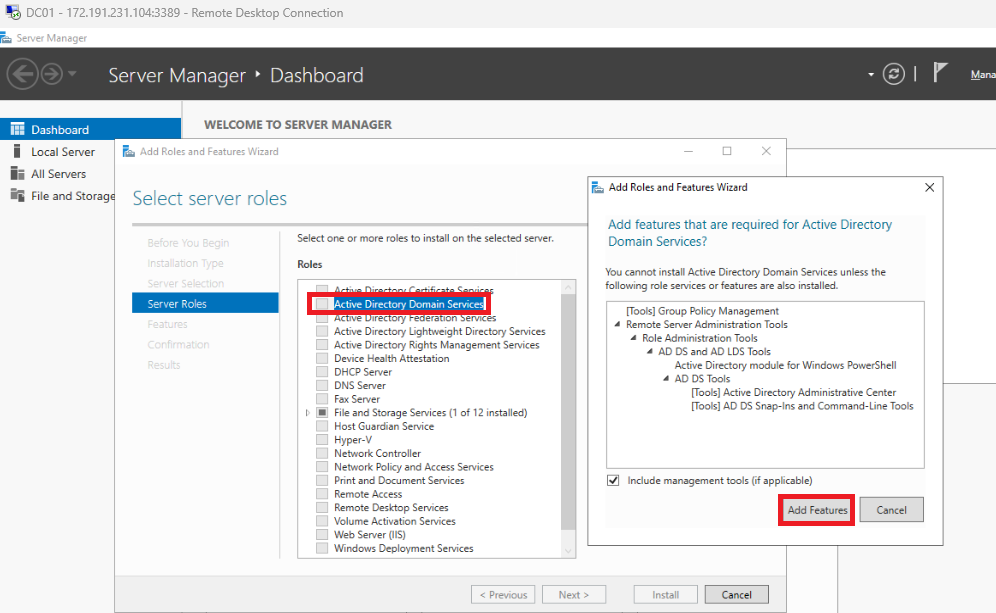The width and height of the screenshot is (996, 613).
Task: Click the wizard icon in the Add features dialog
Action: (598, 187)
